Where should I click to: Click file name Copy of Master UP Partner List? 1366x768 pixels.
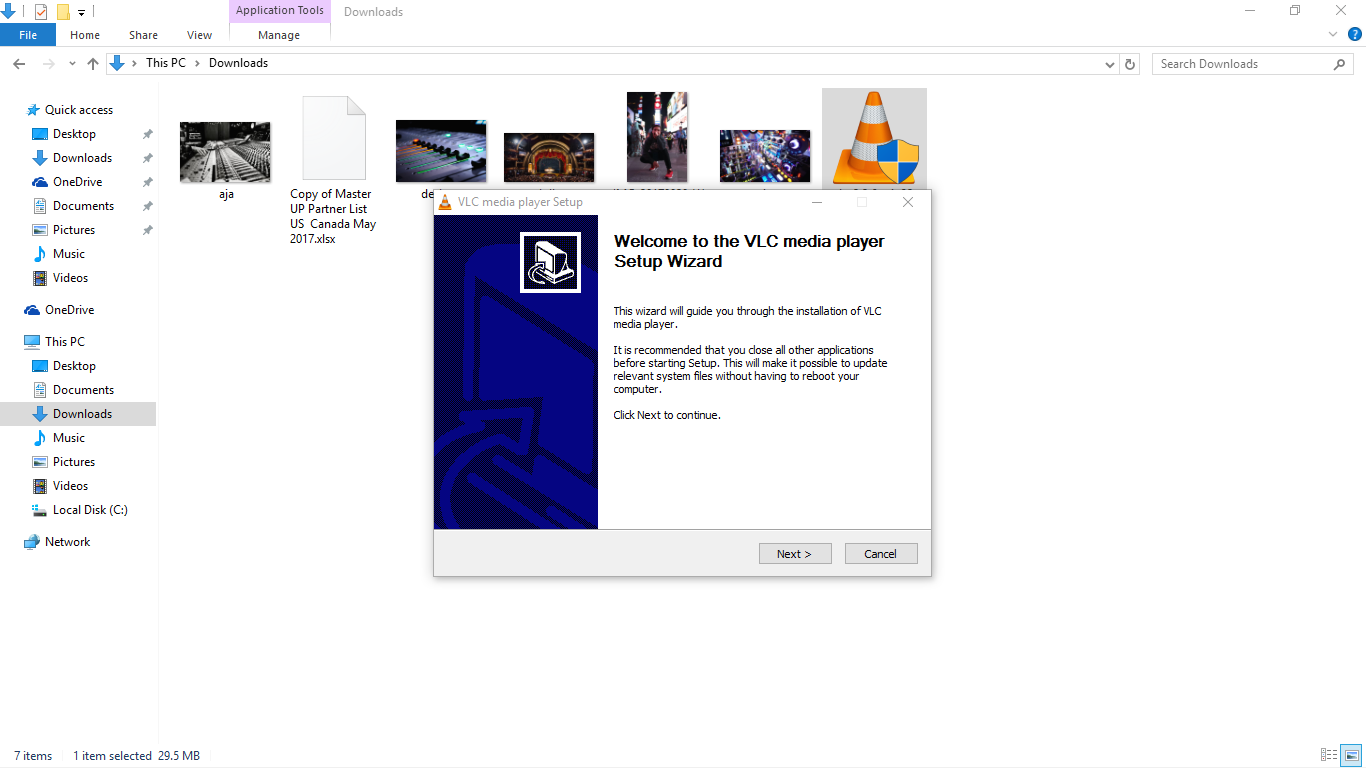333,216
